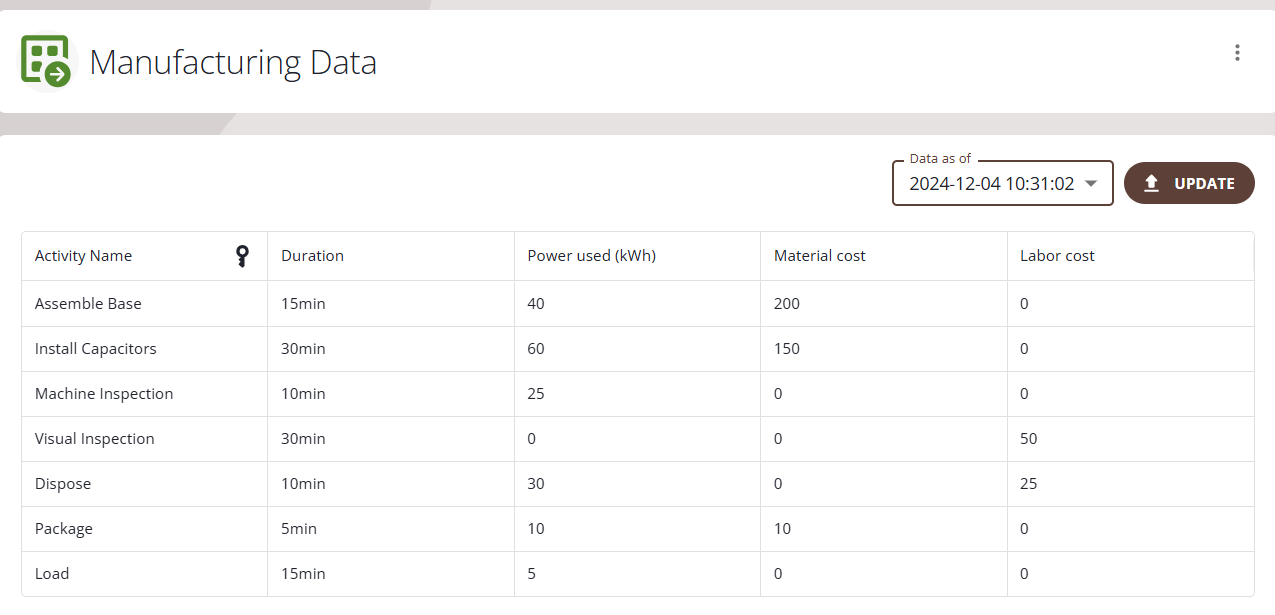Click the upload arrow icon on Update
Screen dimensions: 1275x615
(1151, 184)
